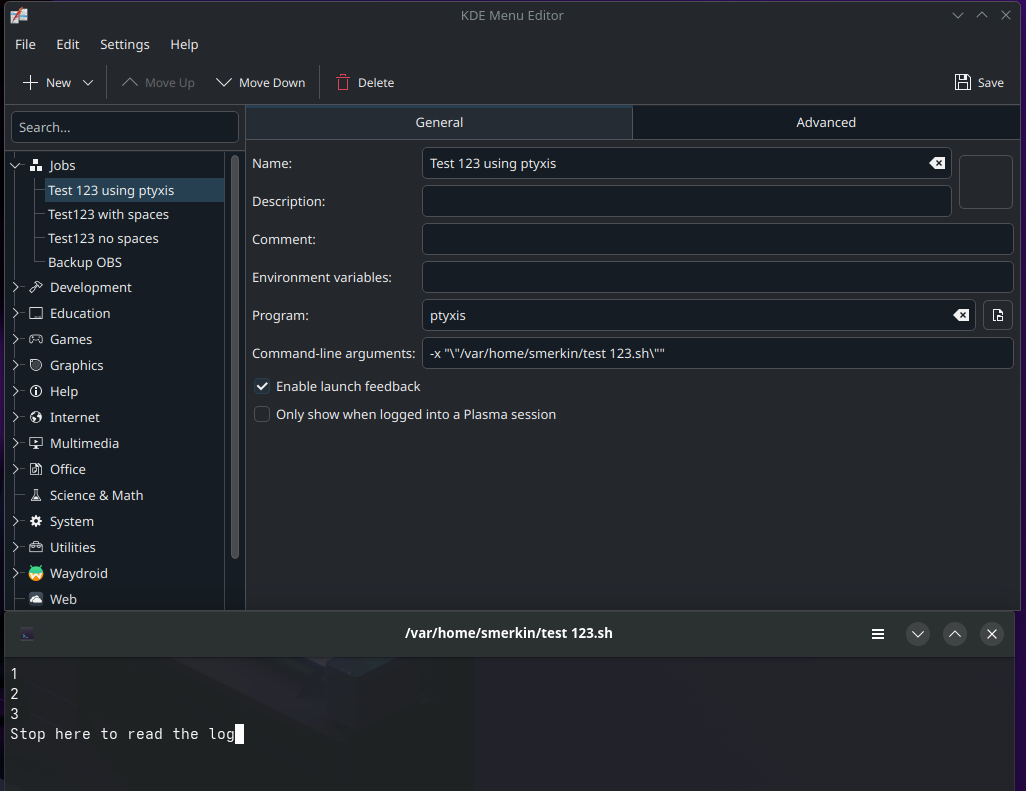This screenshot has width=1026, height=791.
Task: Enable showing only in Plasma session
Action: tap(261, 413)
